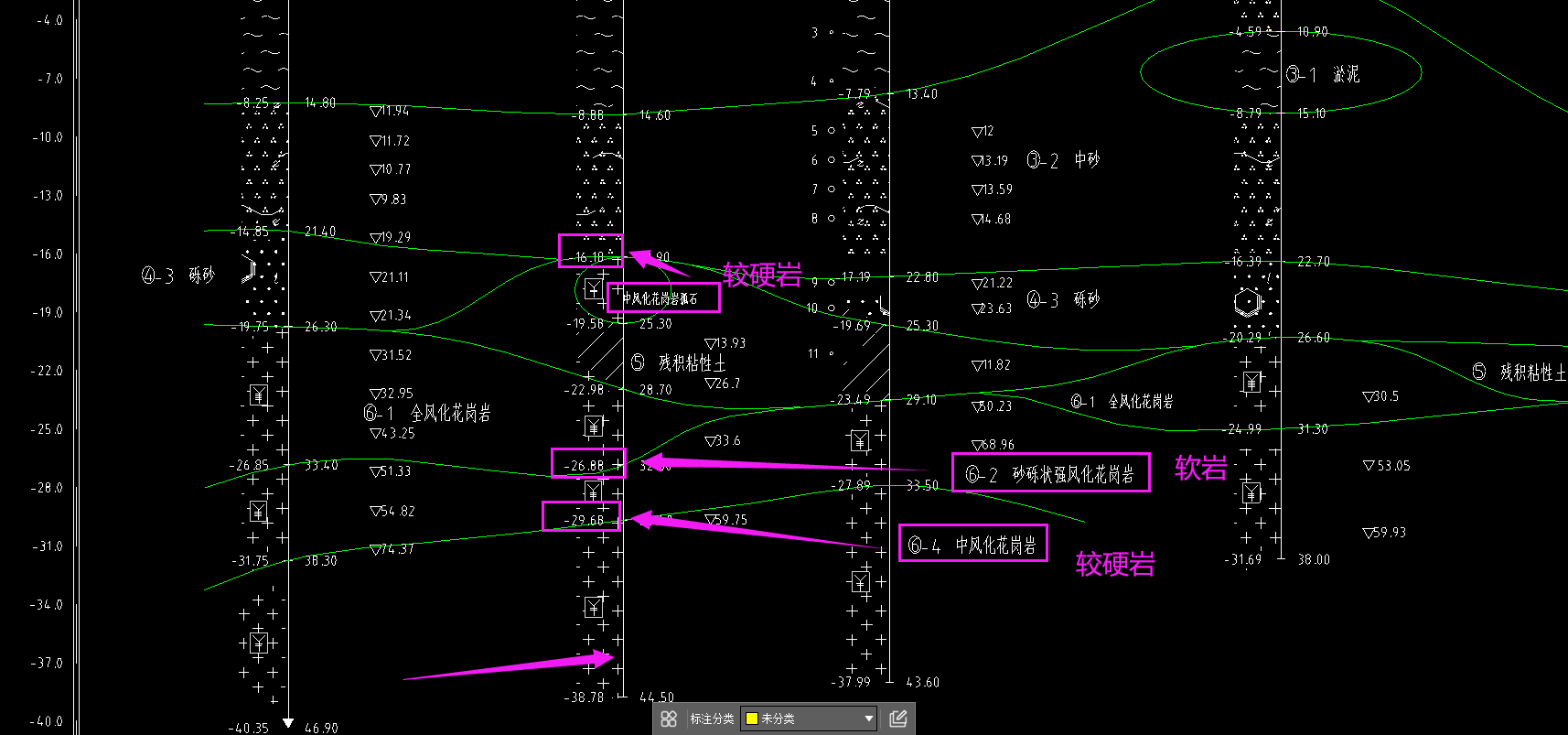Select the value ▽74.37

coord(392,549)
